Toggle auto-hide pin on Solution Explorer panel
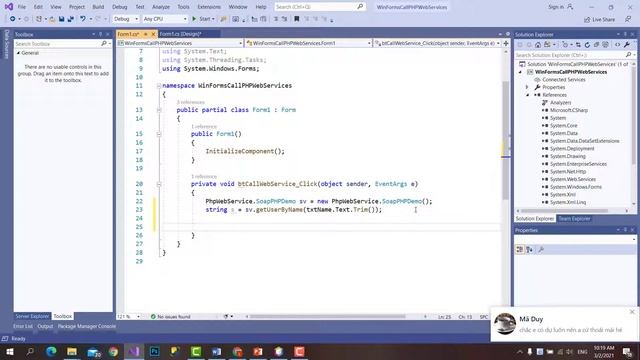Viewport: 640px width, 360px height. coord(625,34)
